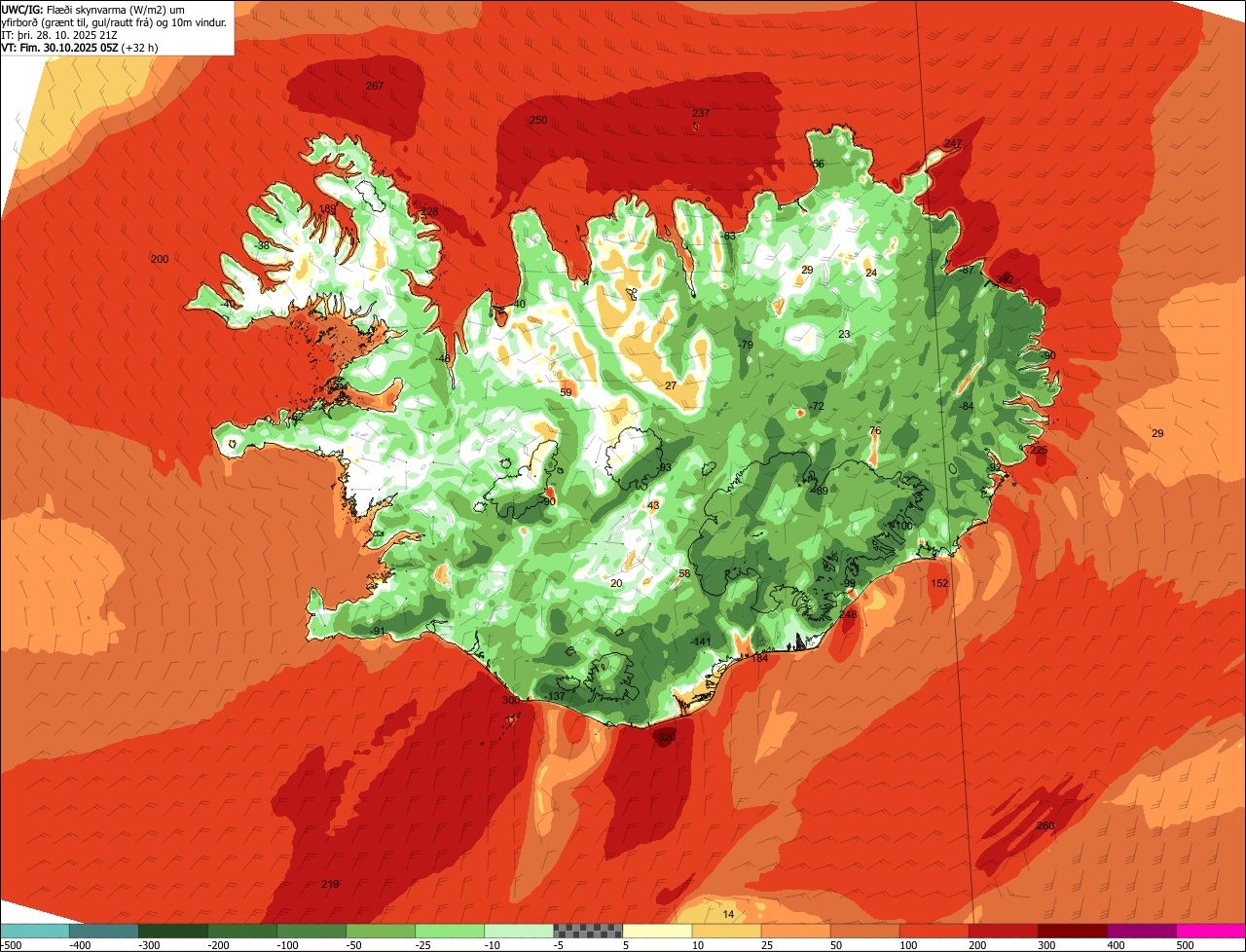The image size is (1246, 952).
Task: Click the valid time 'VT: Fim. 30.10.2025 05Z (+32 h)'
Action: point(80,47)
